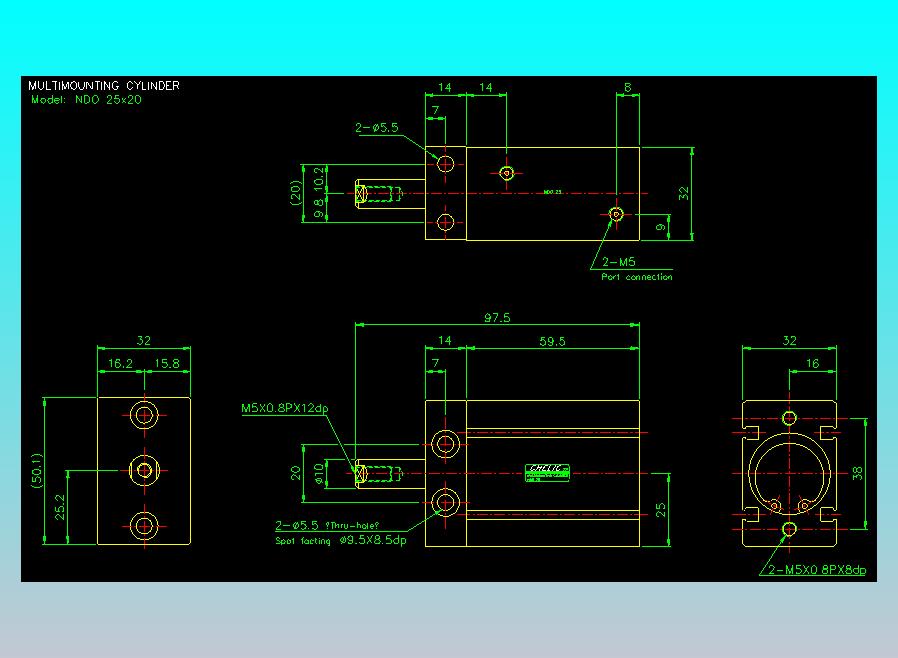Click the (20) stroke dimension
898x658 pixels.
pos(296,193)
